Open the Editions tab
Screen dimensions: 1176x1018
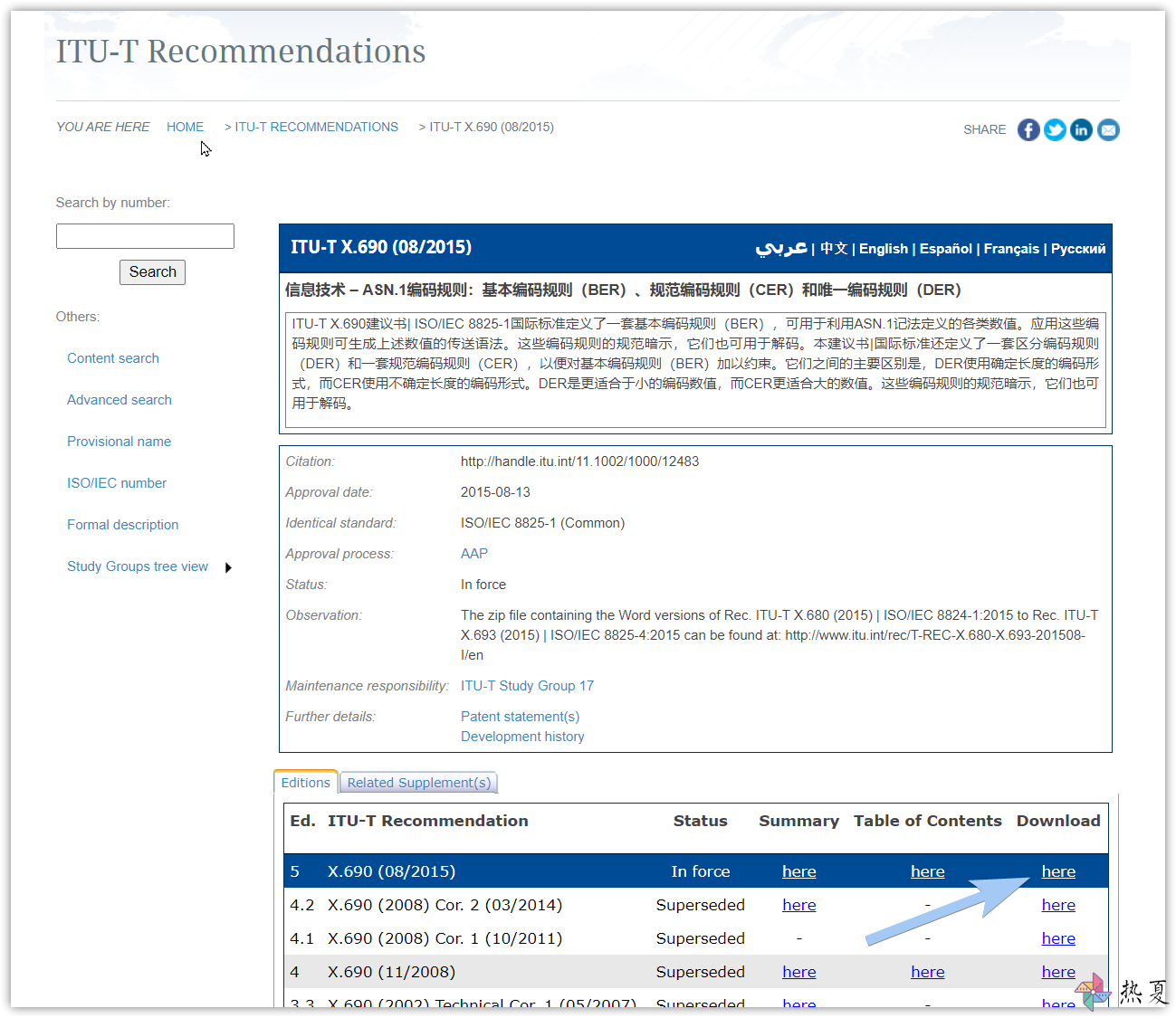pyautogui.click(x=305, y=782)
